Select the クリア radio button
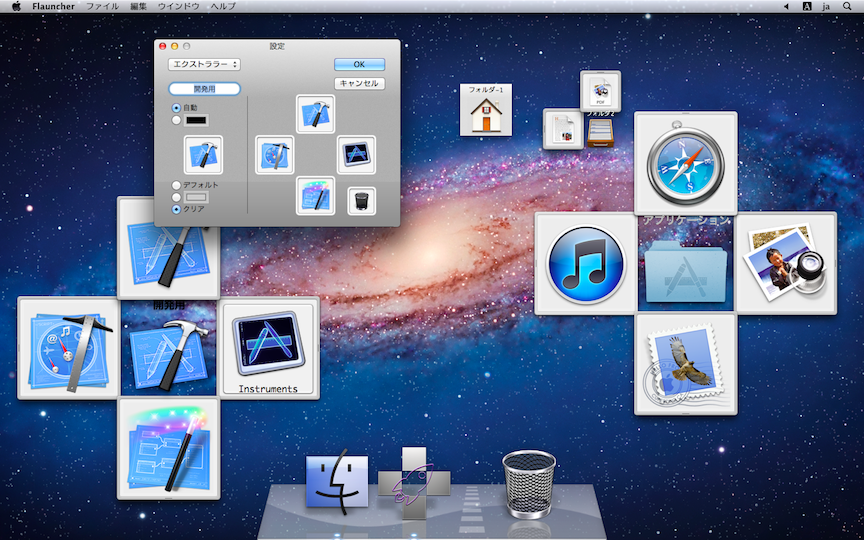 tap(176, 209)
